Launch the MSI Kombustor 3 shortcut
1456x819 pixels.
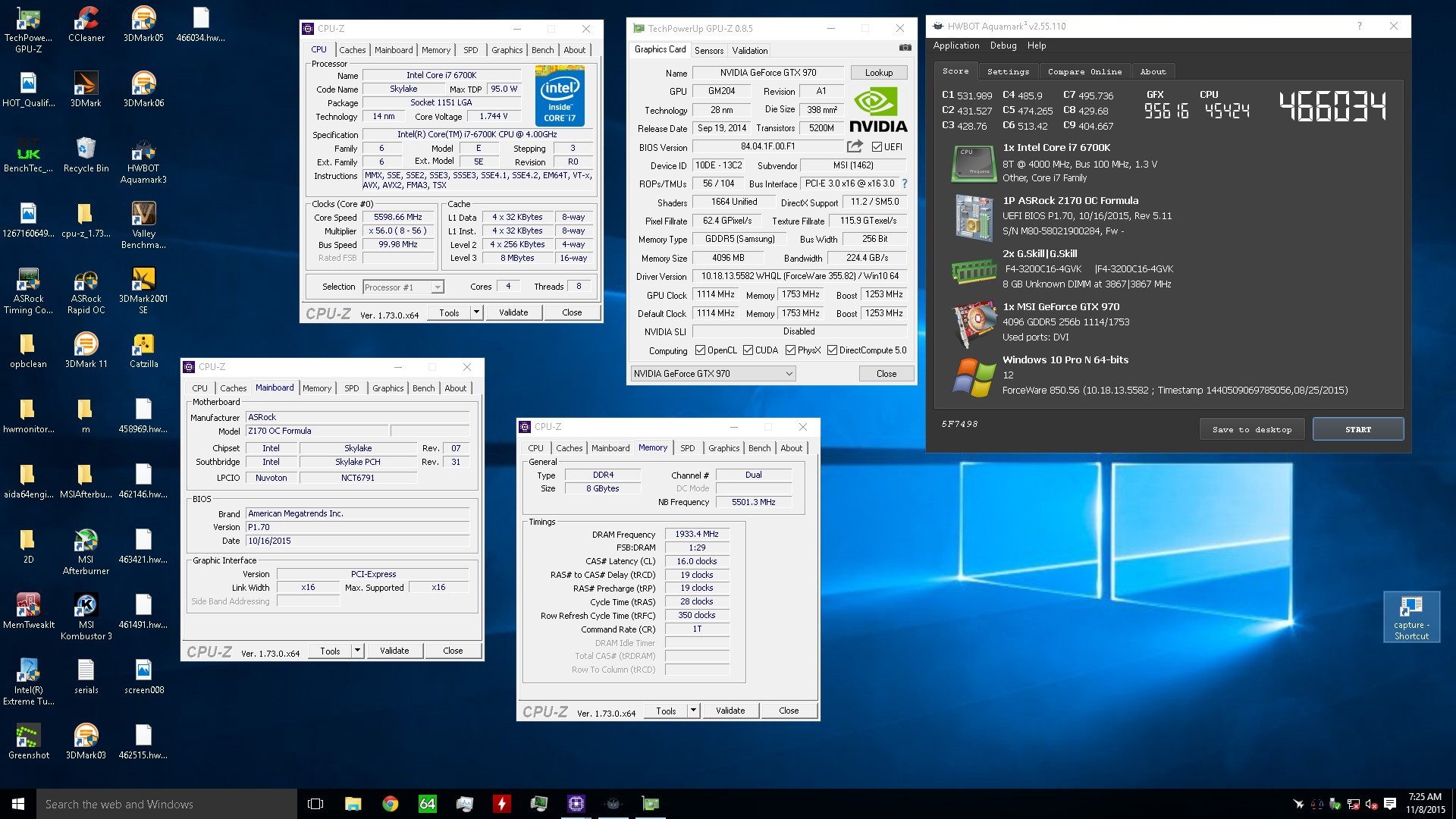[x=86, y=617]
